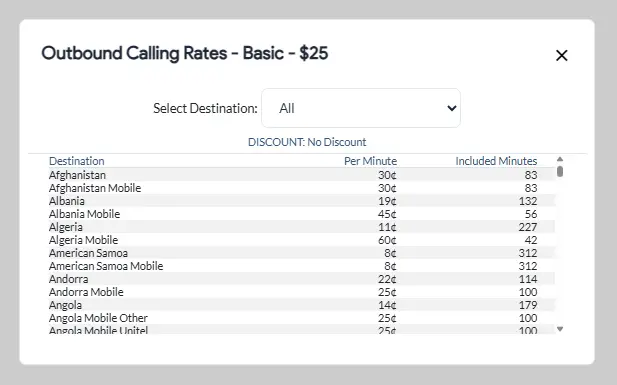The width and height of the screenshot is (617, 385).
Task: Click the 42 included minutes value
Action: tap(531, 240)
